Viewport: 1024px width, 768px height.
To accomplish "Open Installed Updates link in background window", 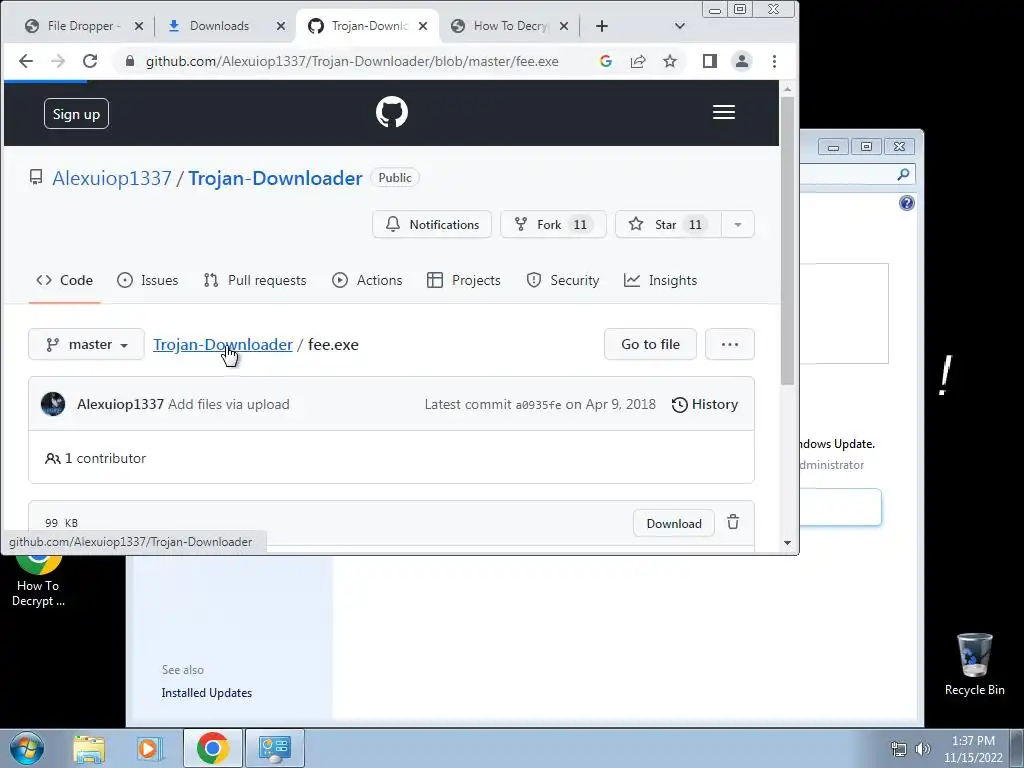I will tap(206, 693).
